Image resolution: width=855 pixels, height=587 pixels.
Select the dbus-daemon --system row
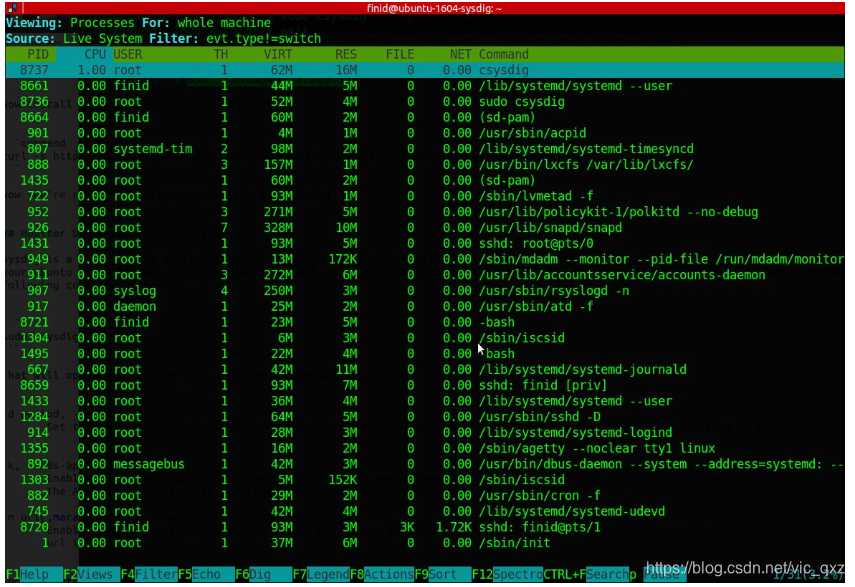click(425, 464)
